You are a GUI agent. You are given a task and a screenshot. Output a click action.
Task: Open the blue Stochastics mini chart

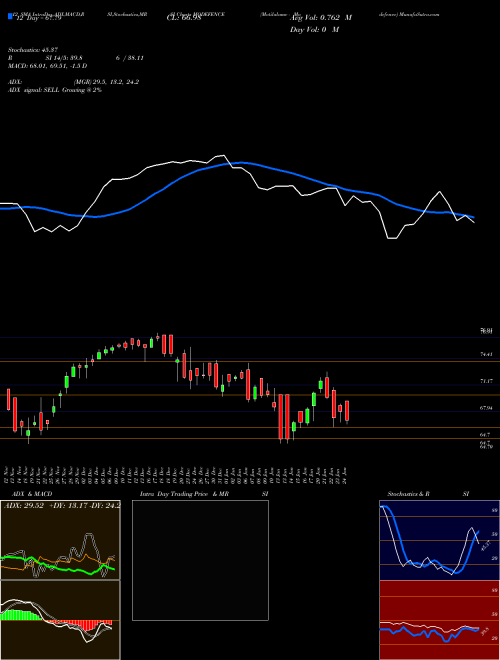(x=439, y=540)
